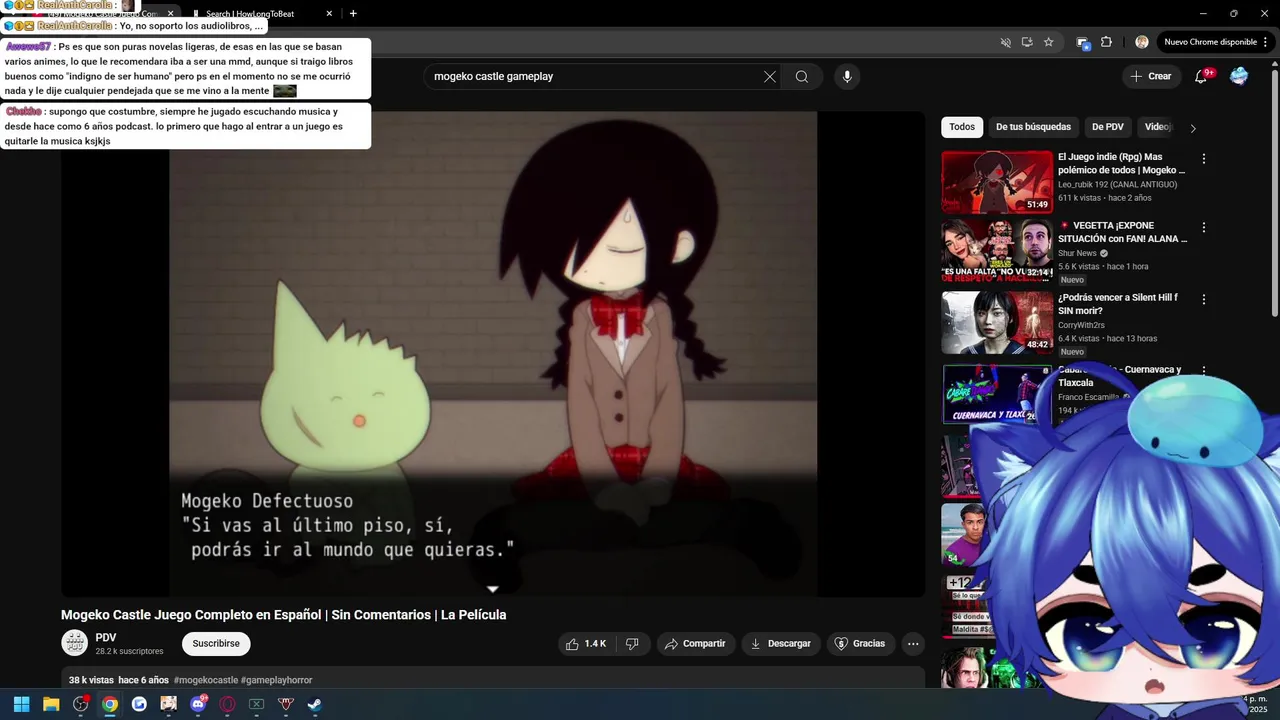
Task: Click the muted-sound site icon in address bar
Action: pos(1006,42)
